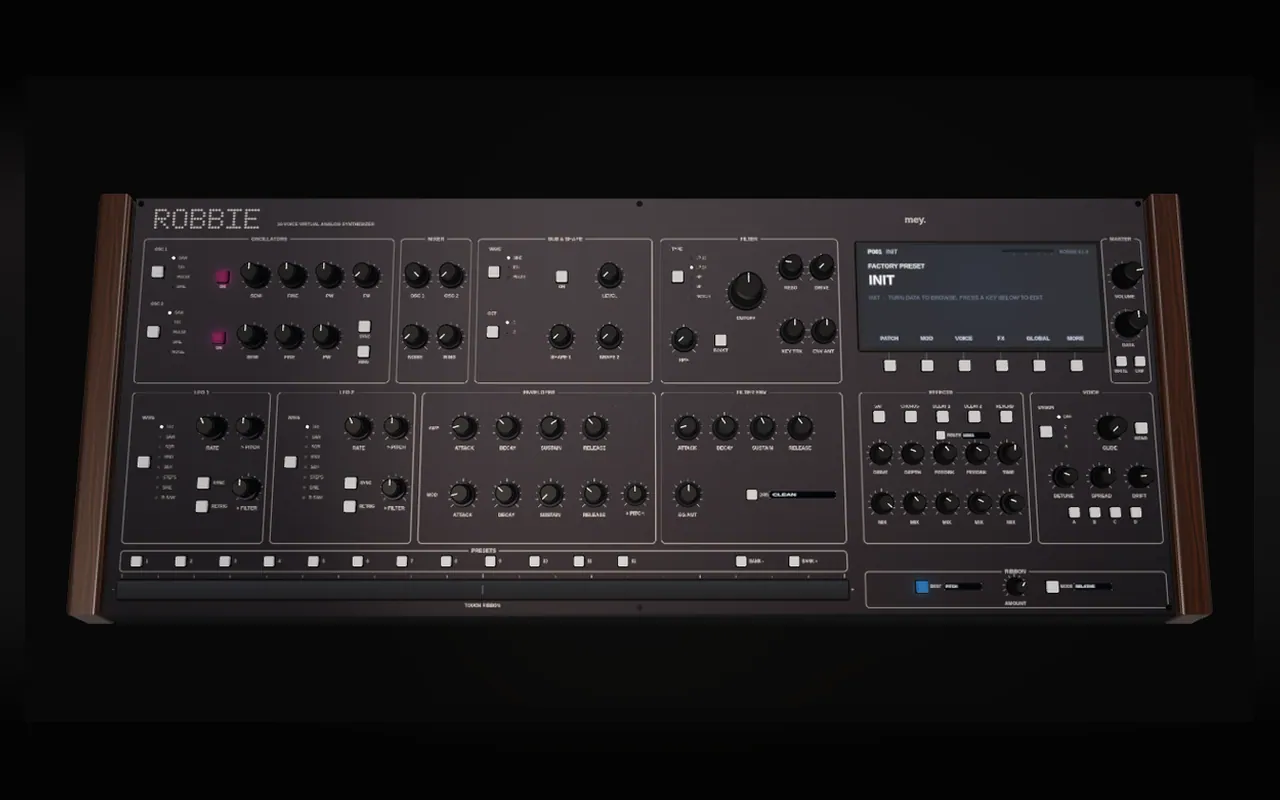1280x800 pixels.
Task: Toggle the oscillator SYNC button
Action: click(364, 327)
